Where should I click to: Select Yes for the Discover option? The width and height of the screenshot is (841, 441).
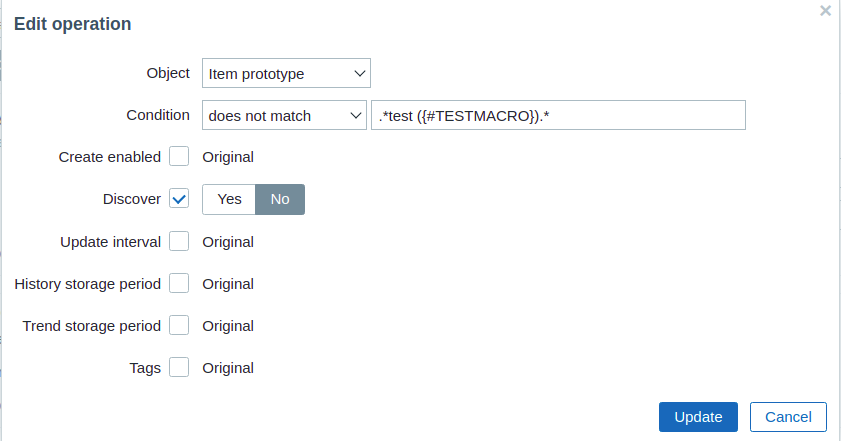229,199
